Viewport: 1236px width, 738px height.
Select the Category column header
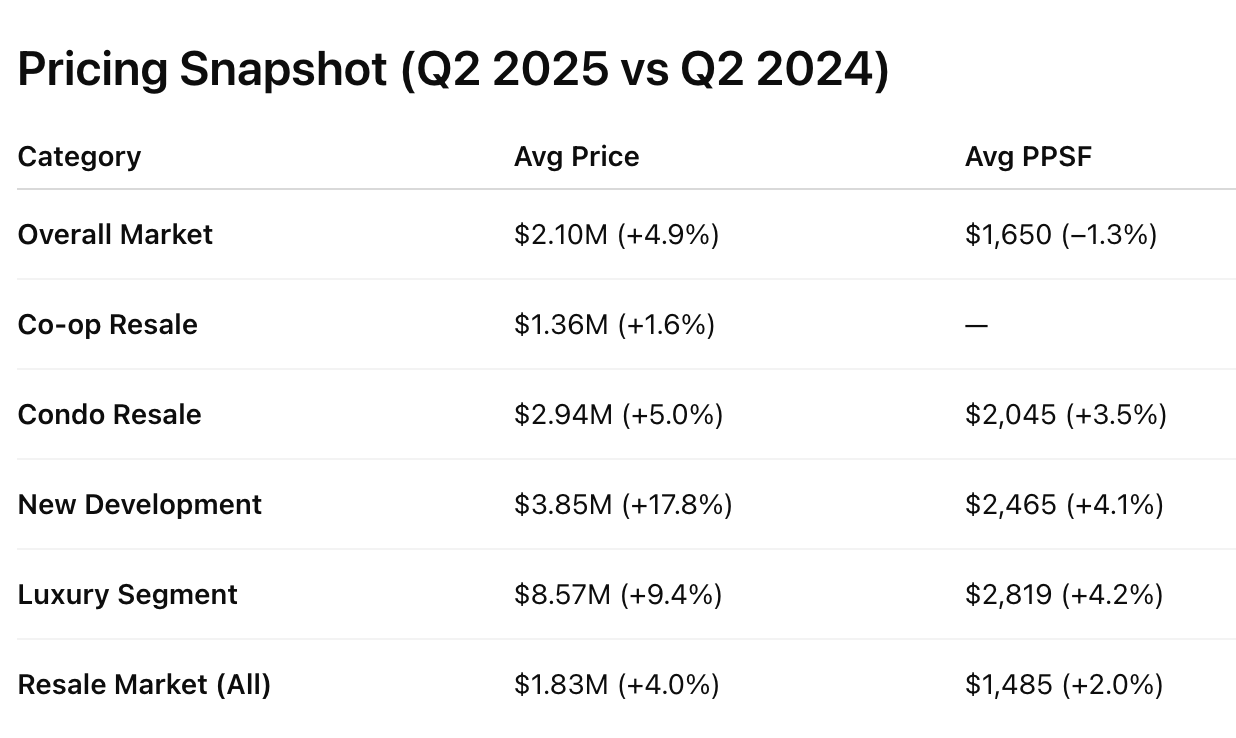point(79,157)
